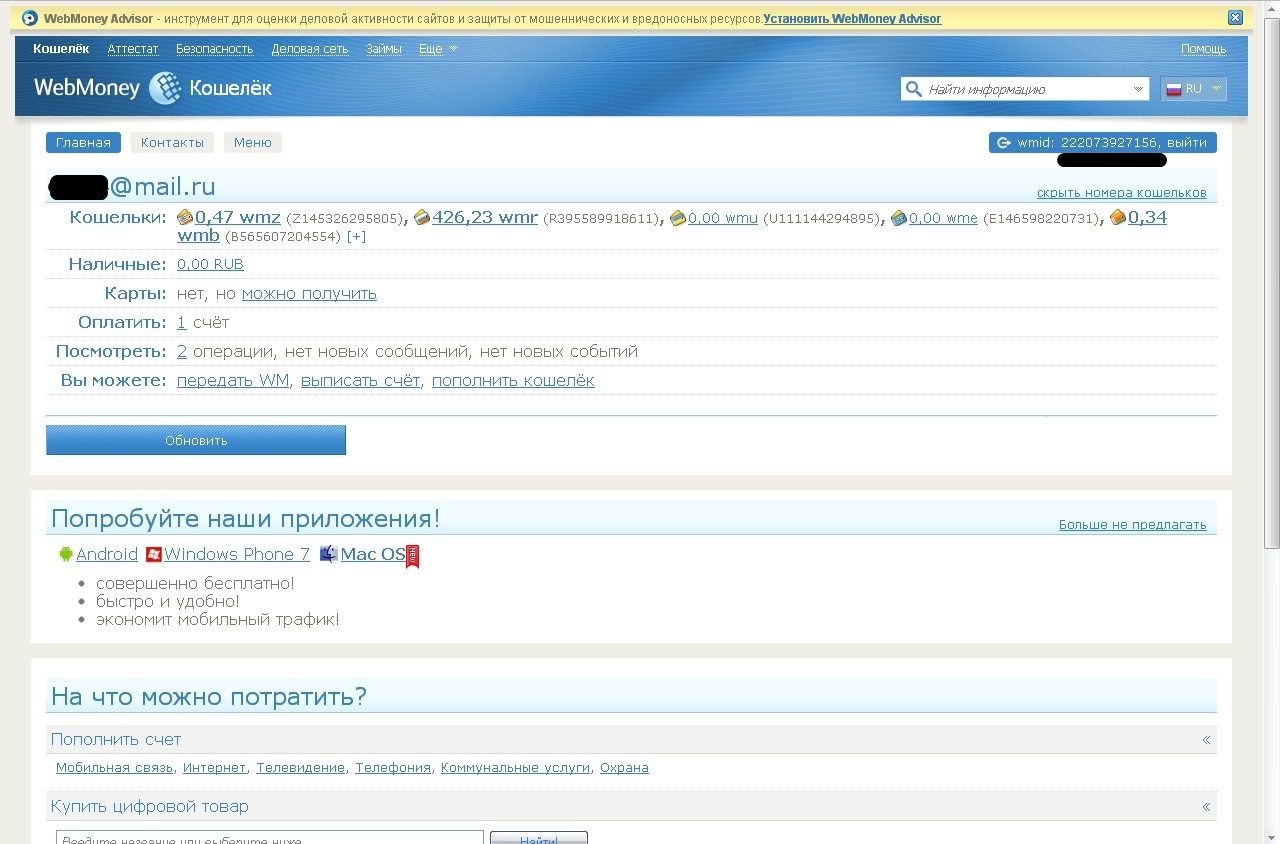This screenshot has width=1280, height=844.
Task: Focus the Найти информацию search field
Action: (1026, 89)
